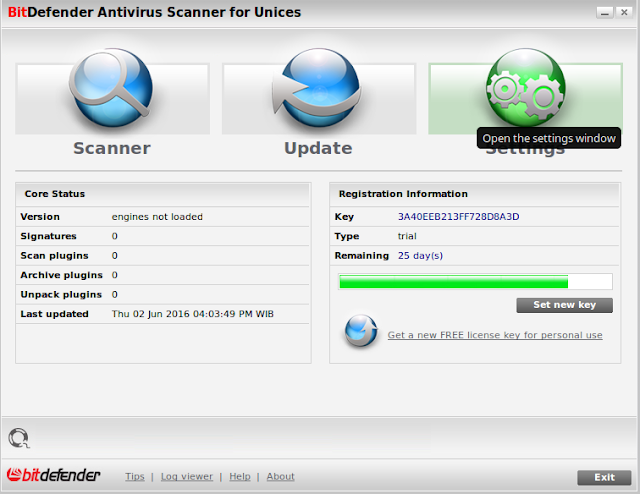Click the Exit button

(x=604, y=477)
